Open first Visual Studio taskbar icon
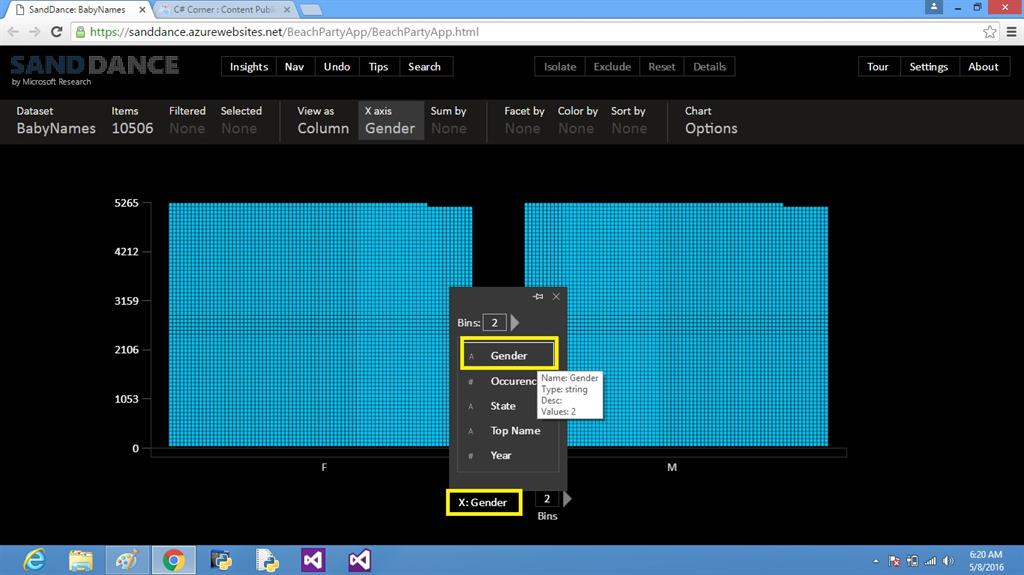 tap(313, 560)
